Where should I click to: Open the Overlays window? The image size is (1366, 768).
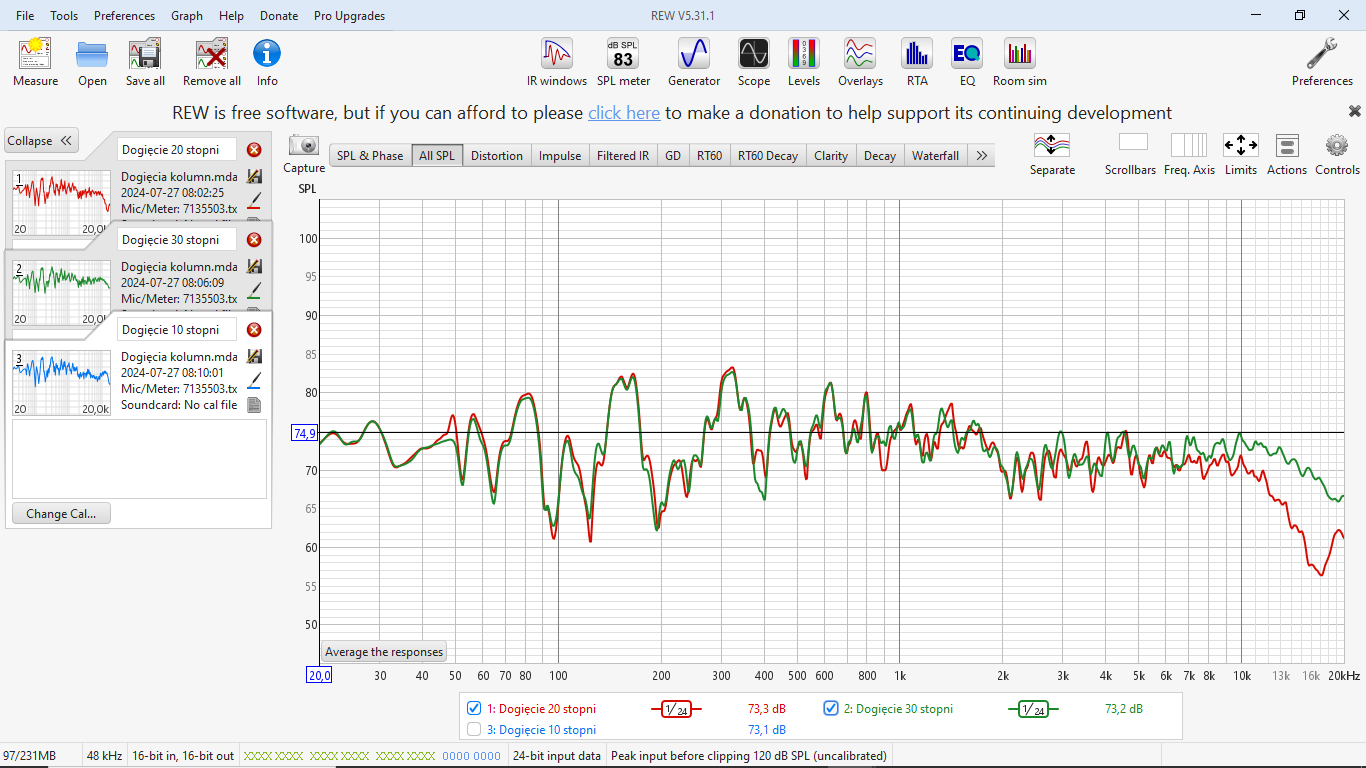[860, 62]
